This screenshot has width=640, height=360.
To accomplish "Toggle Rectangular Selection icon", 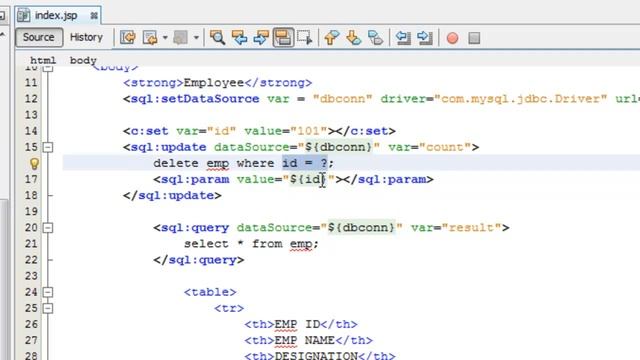I will coord(304,38).
